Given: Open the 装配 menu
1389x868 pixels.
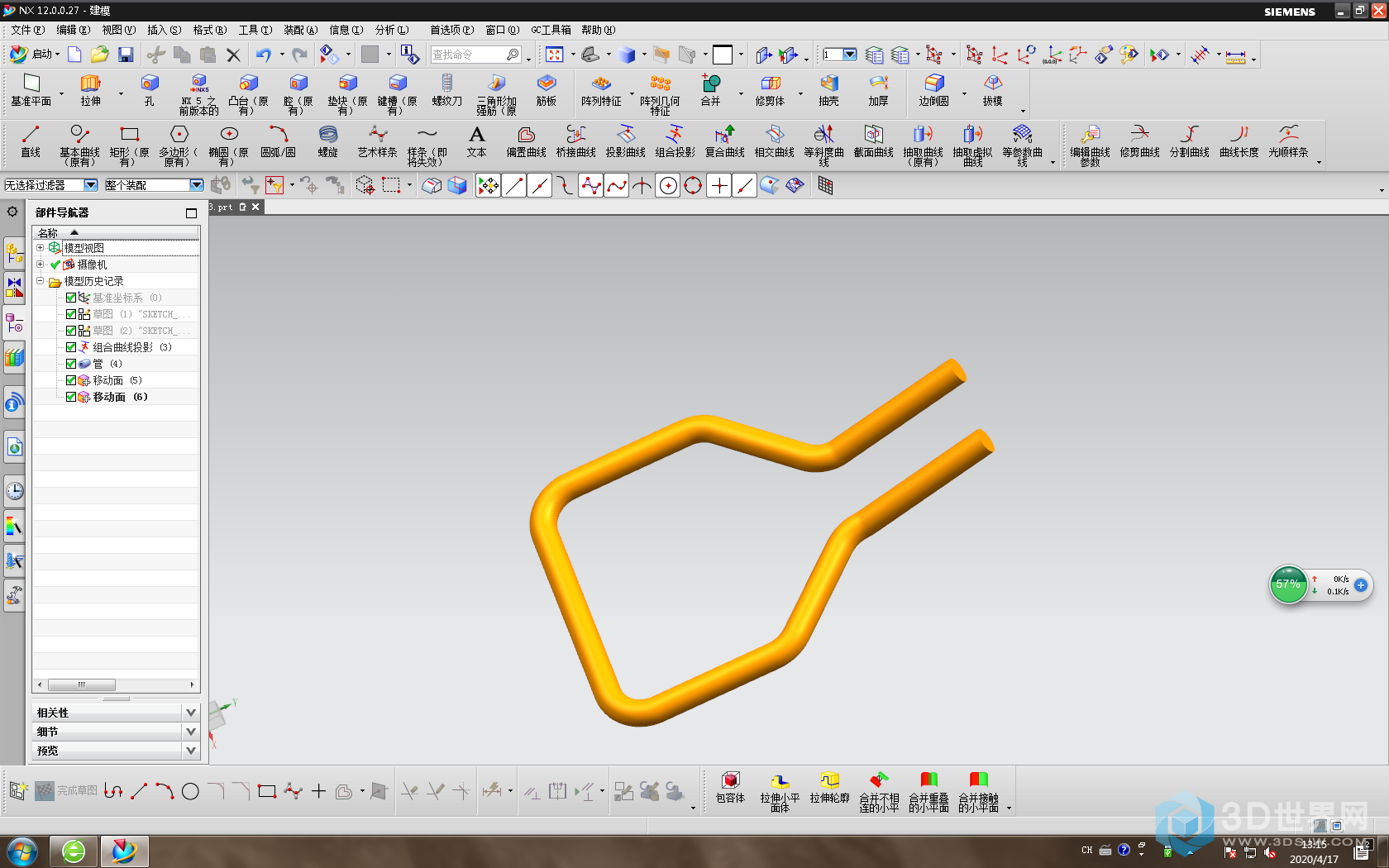Looking at the screenshot, I should (300, 30).
